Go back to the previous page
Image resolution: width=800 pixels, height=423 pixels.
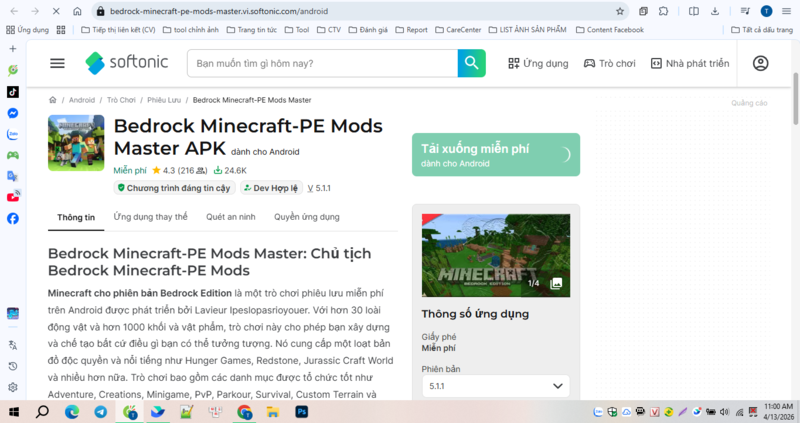coord(14,11)
